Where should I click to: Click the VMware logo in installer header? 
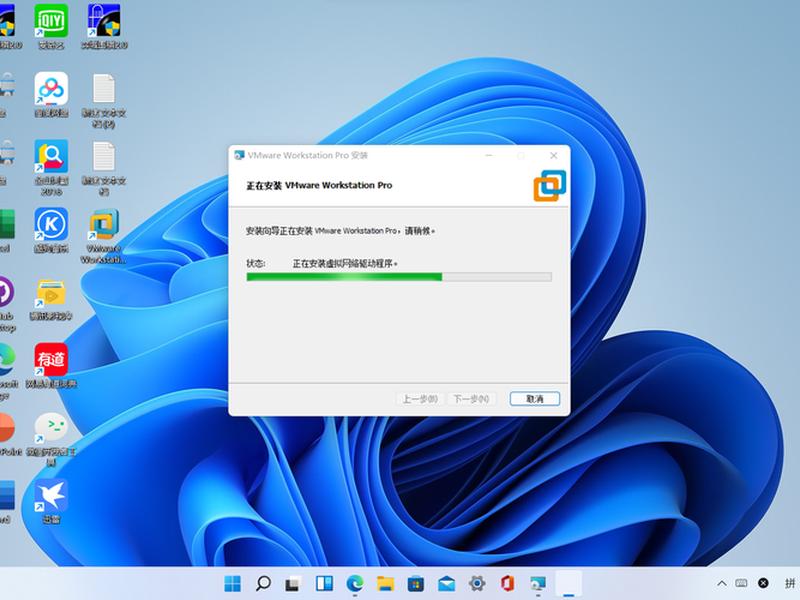550,186
